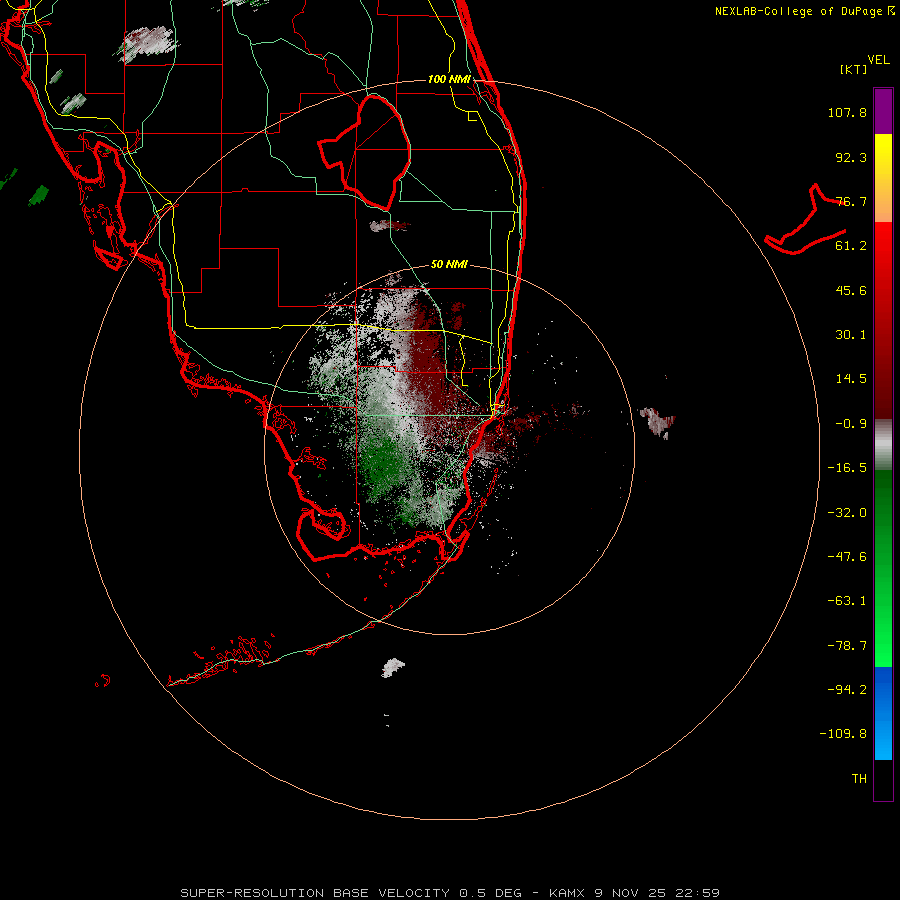Image resolution: width=900 pixels, height=900 pixels.
Task: Click the 61.2 velocity scale value
Action: pos(851,246)
